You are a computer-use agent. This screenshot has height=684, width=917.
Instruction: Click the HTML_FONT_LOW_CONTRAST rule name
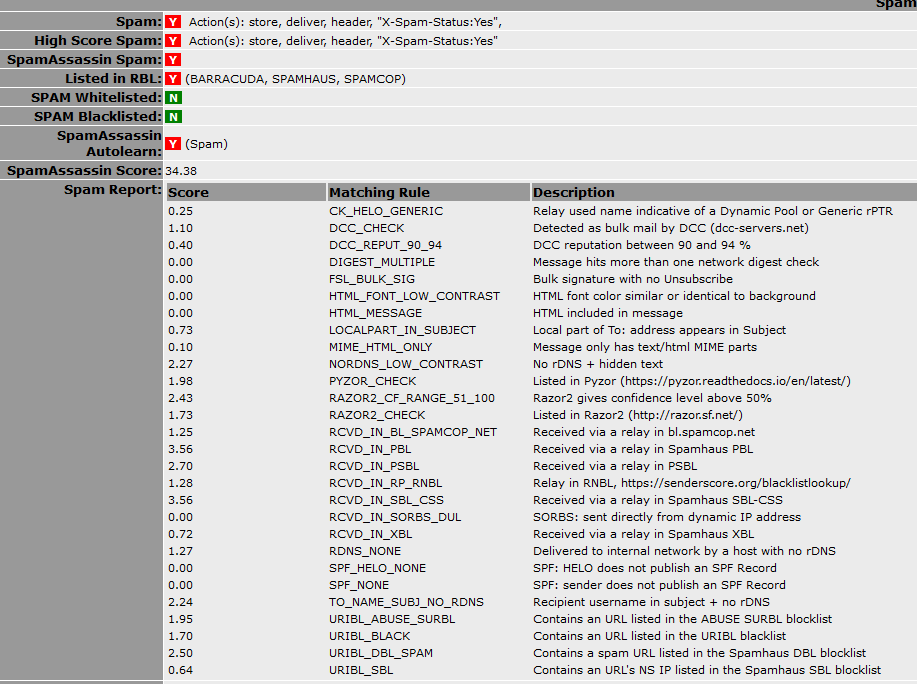(x=415, y=296)
